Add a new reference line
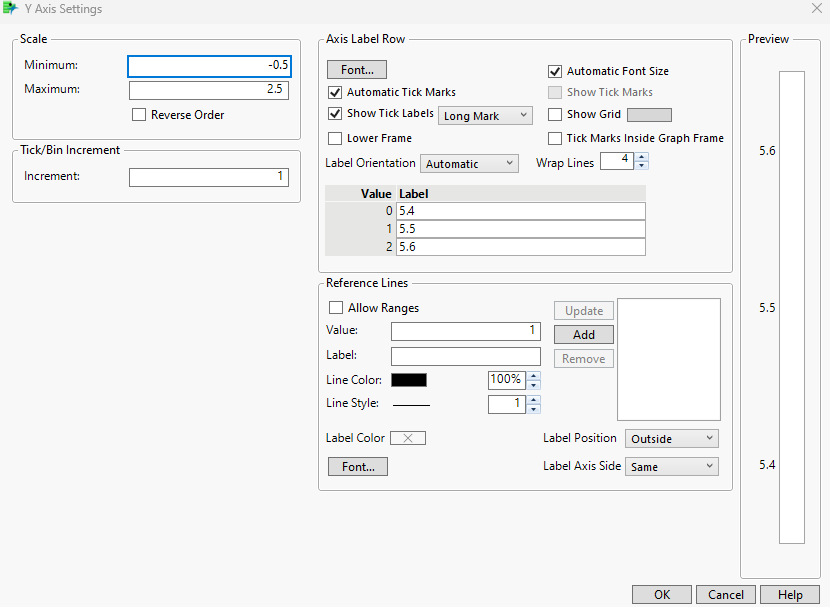Image resolution: width=830 pixels, height=607 pixels. tap(583, 334)
